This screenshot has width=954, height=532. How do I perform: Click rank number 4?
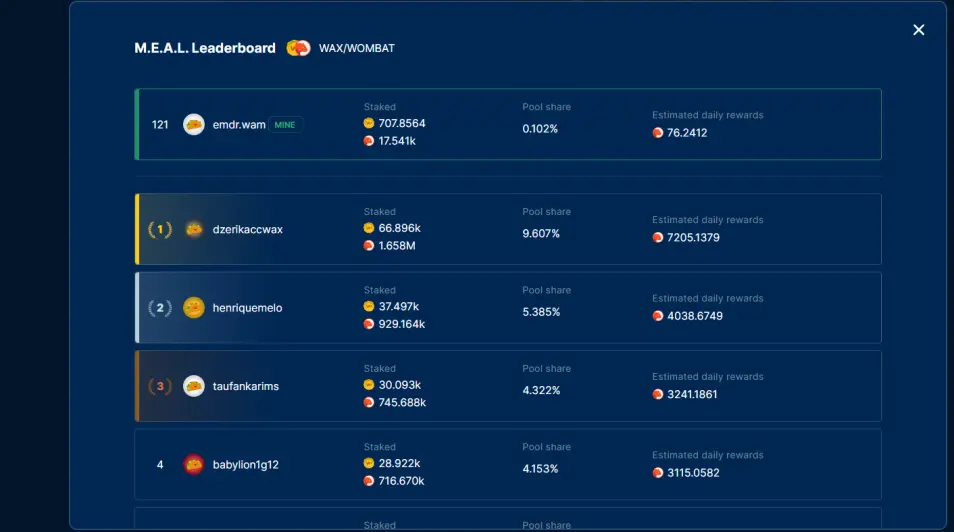160,464
